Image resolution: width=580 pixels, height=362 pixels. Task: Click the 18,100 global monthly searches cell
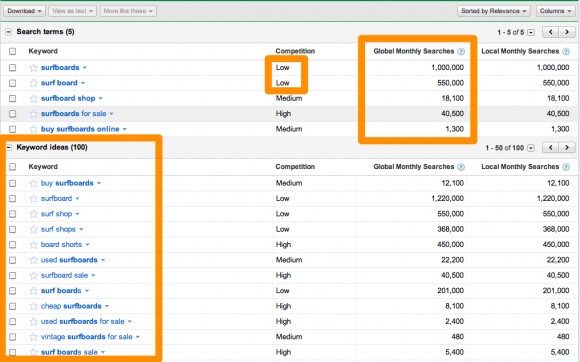(452, 98)
